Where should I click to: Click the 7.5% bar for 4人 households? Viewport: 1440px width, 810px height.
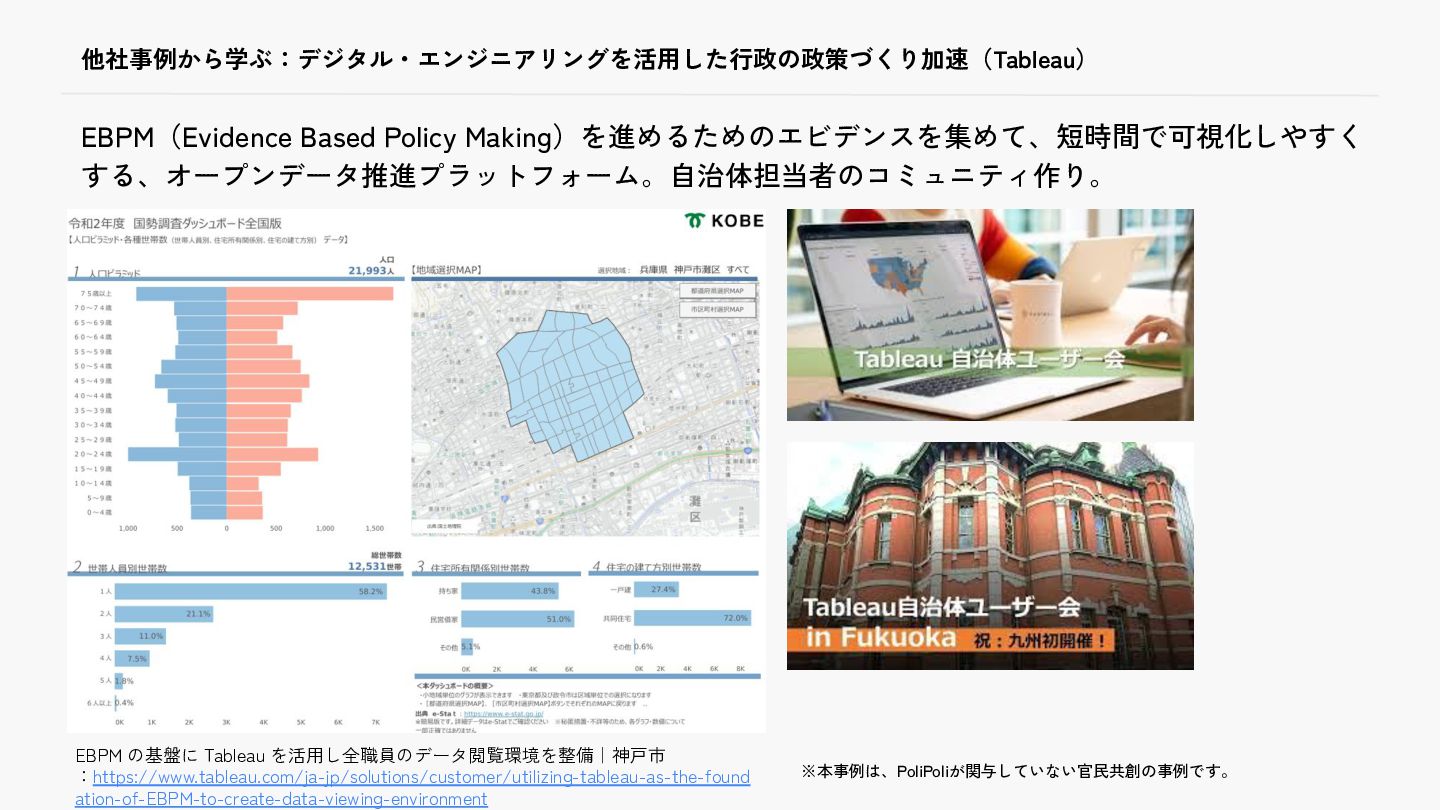132,658
